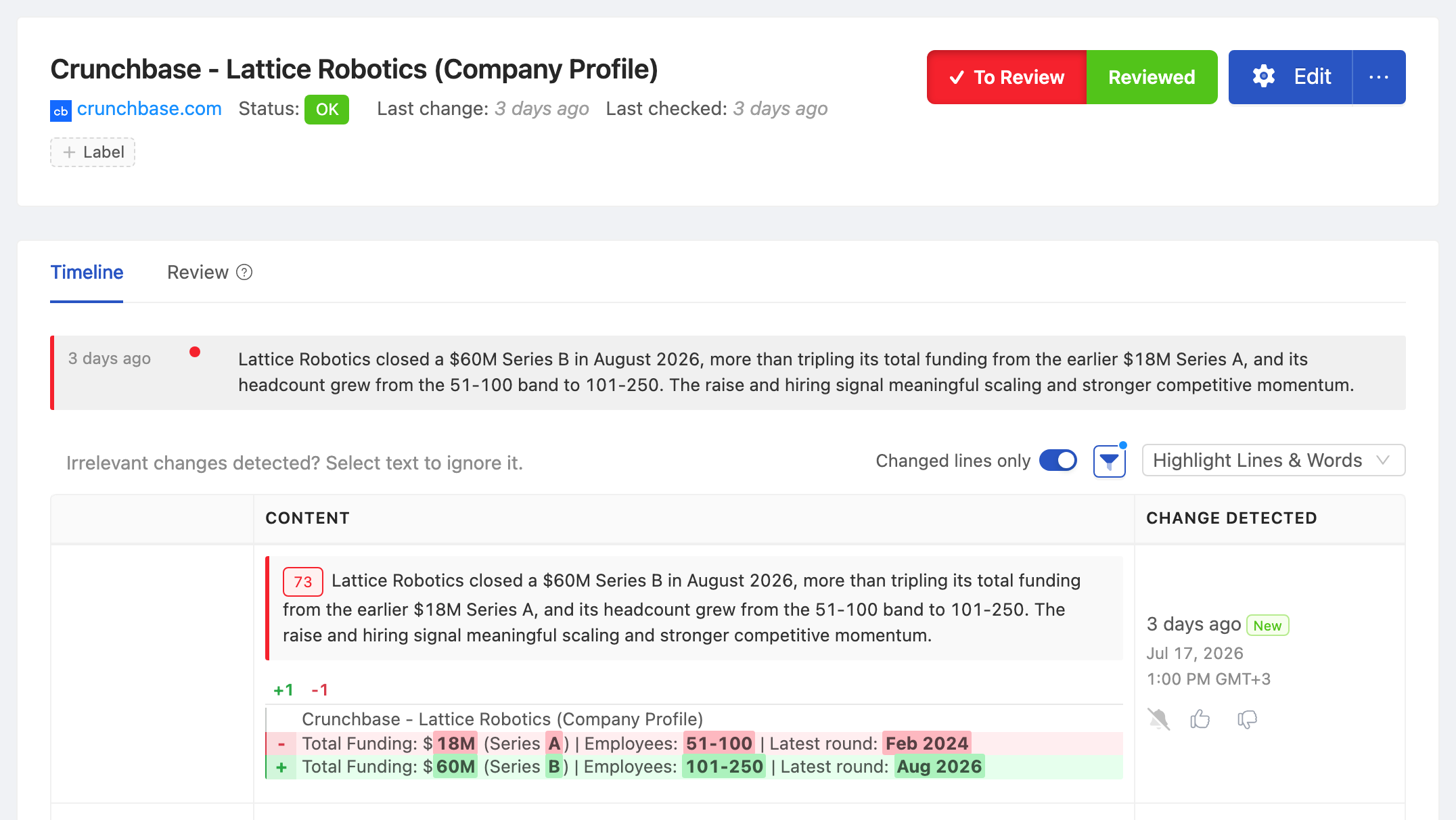Screen dimensions: 1456x820
Task: Click the +1 added lines counter
Action: click(x=283, y=690)
